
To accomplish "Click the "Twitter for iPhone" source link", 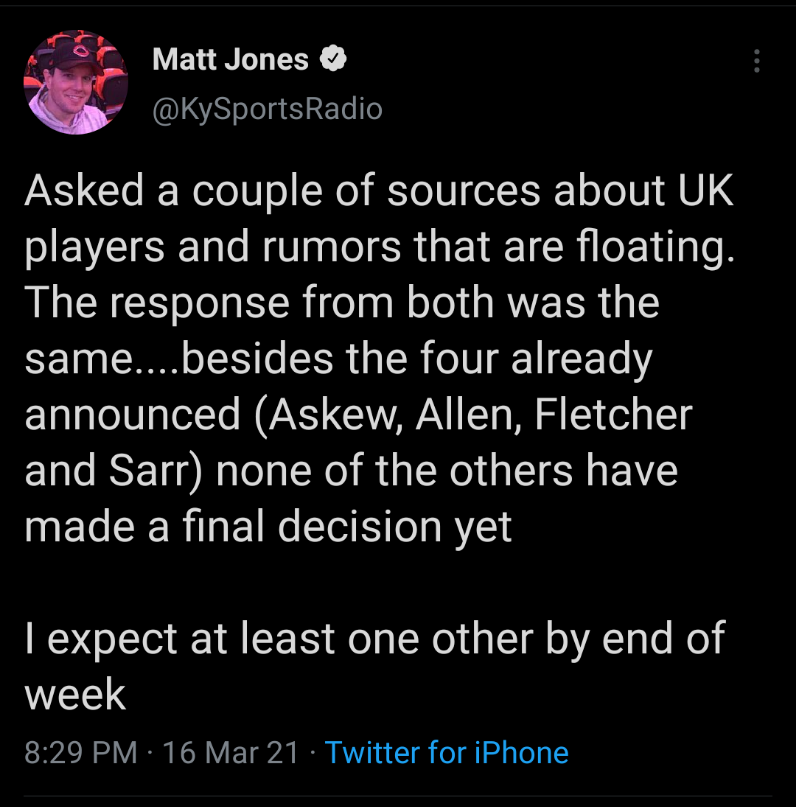I will tap(447, 752).
